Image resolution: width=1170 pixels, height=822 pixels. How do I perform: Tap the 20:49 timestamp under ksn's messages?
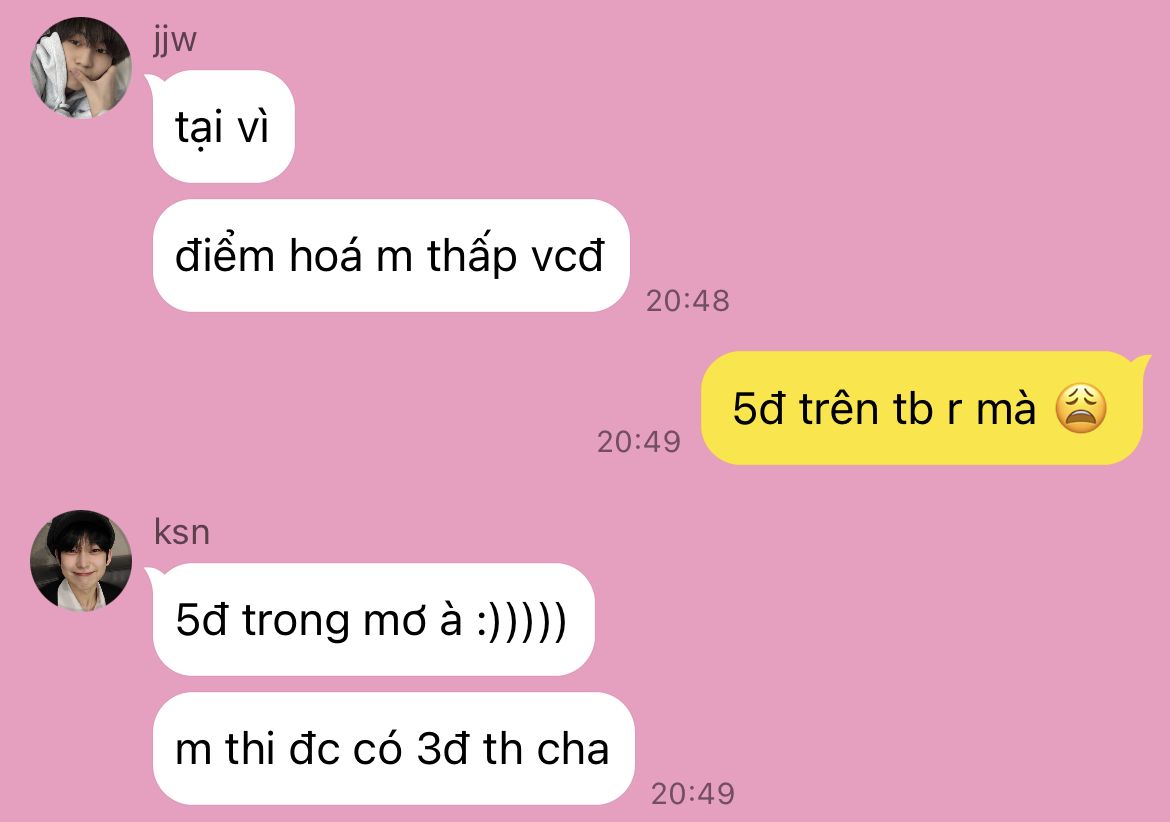pyautogui.click(x=692, y=794)
